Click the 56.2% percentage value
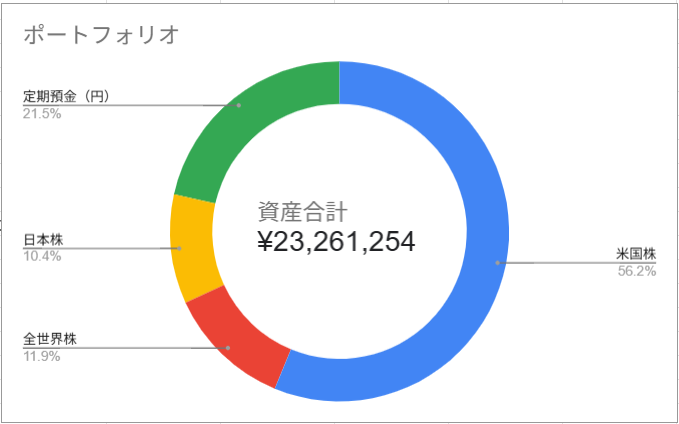679x424 pixels. (x=636, y=271)
